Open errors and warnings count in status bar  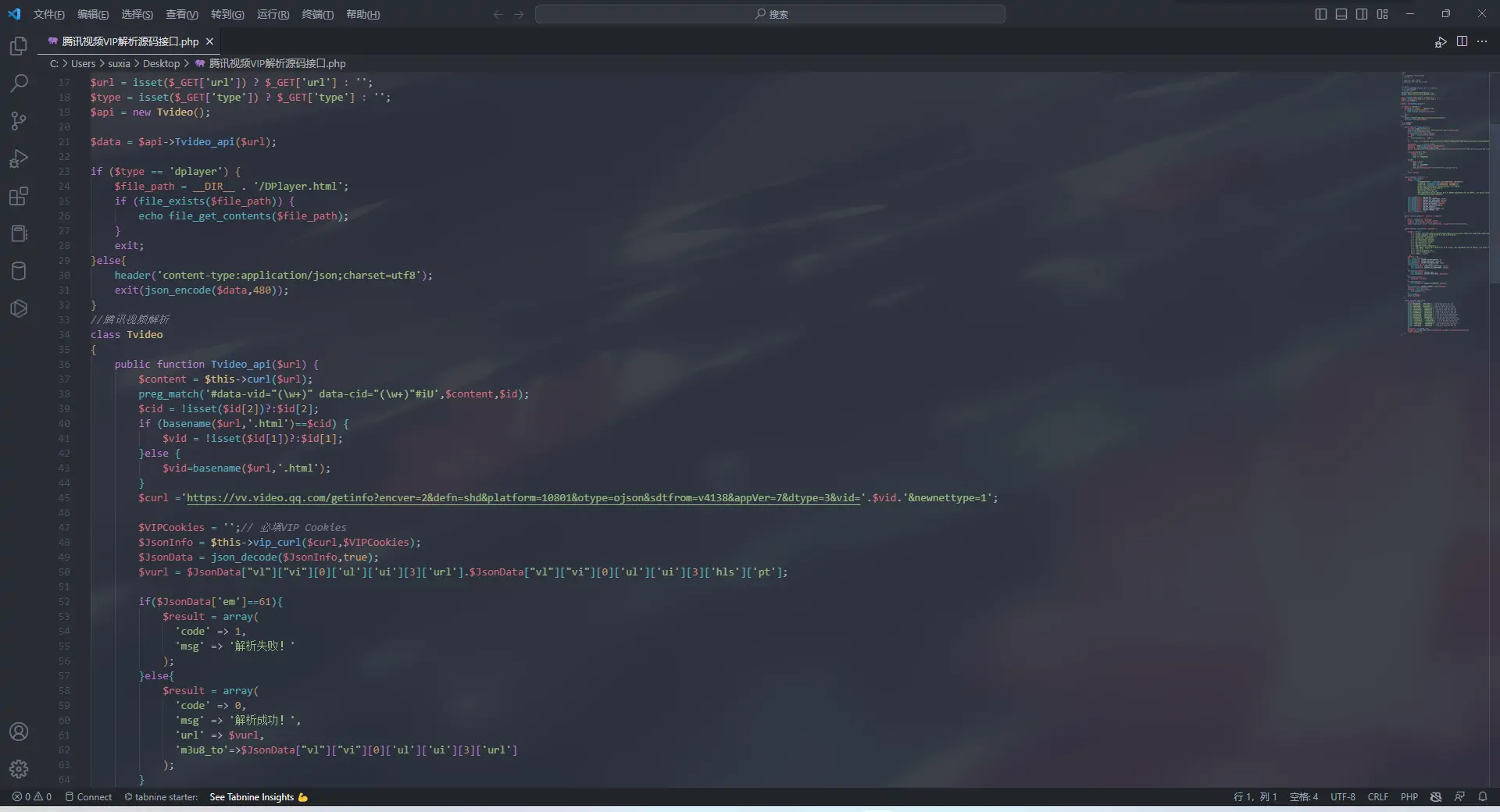pyautogui.click(x=32, y=797)
